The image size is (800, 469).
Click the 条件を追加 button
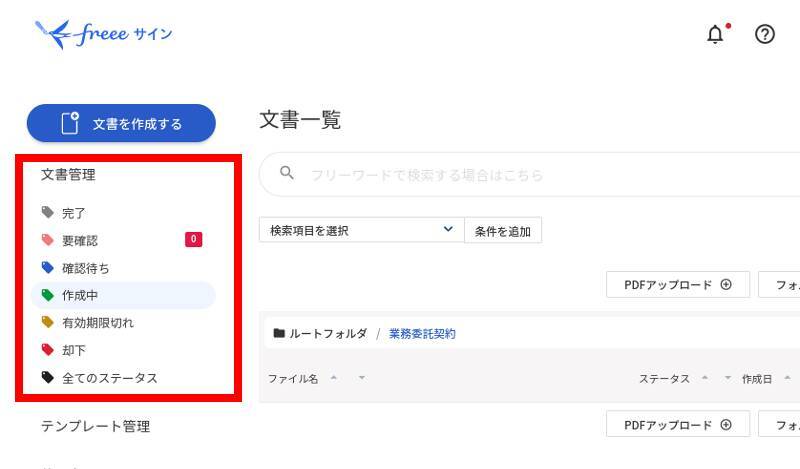(x=503, y=231)
